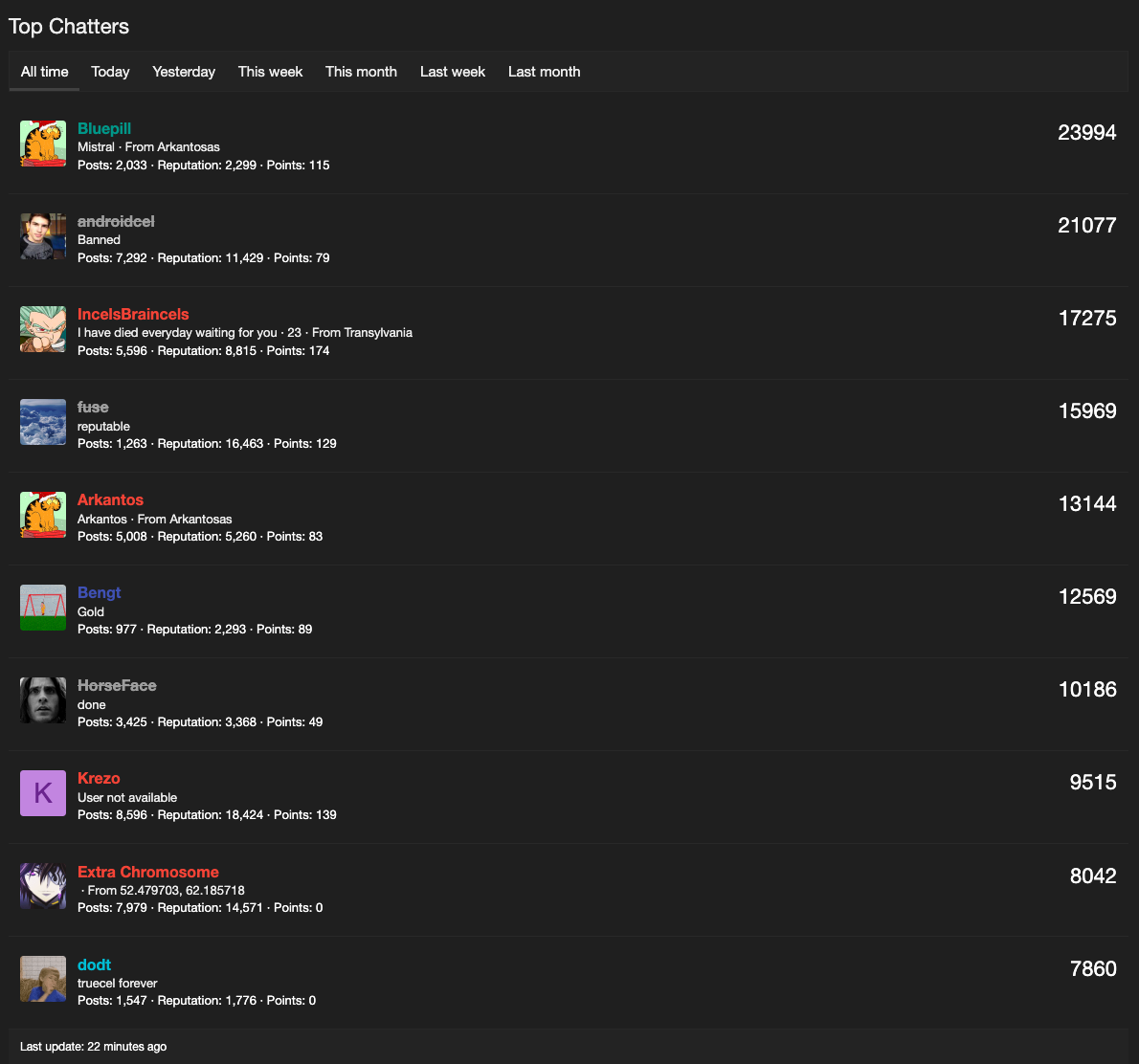Click the Krezo username link

click(x=99, y=779)
